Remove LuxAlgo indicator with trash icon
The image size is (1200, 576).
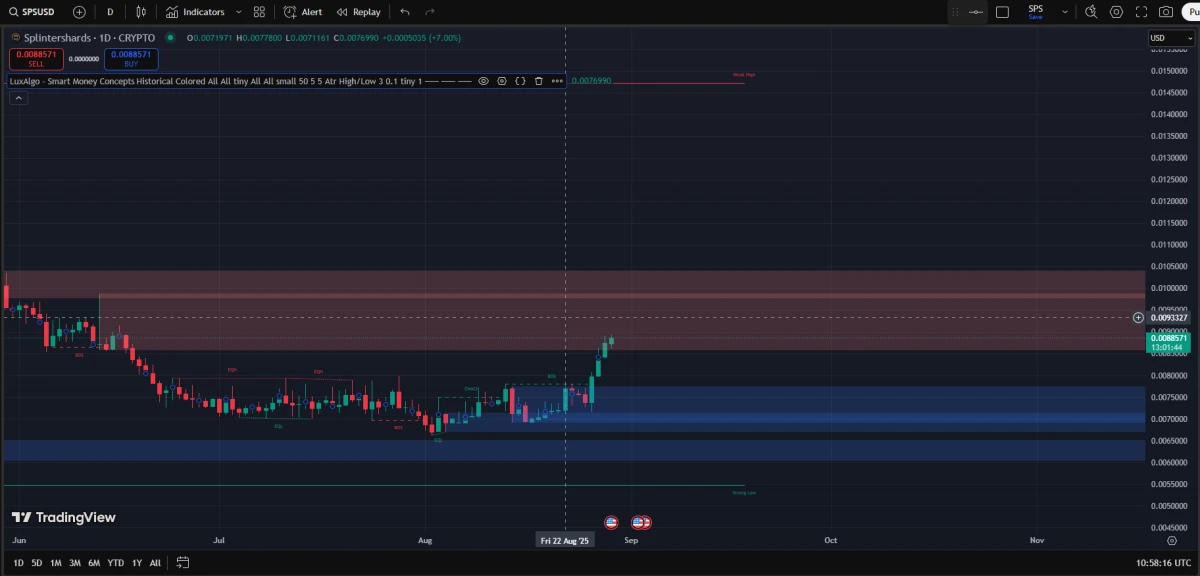[539, 81]
